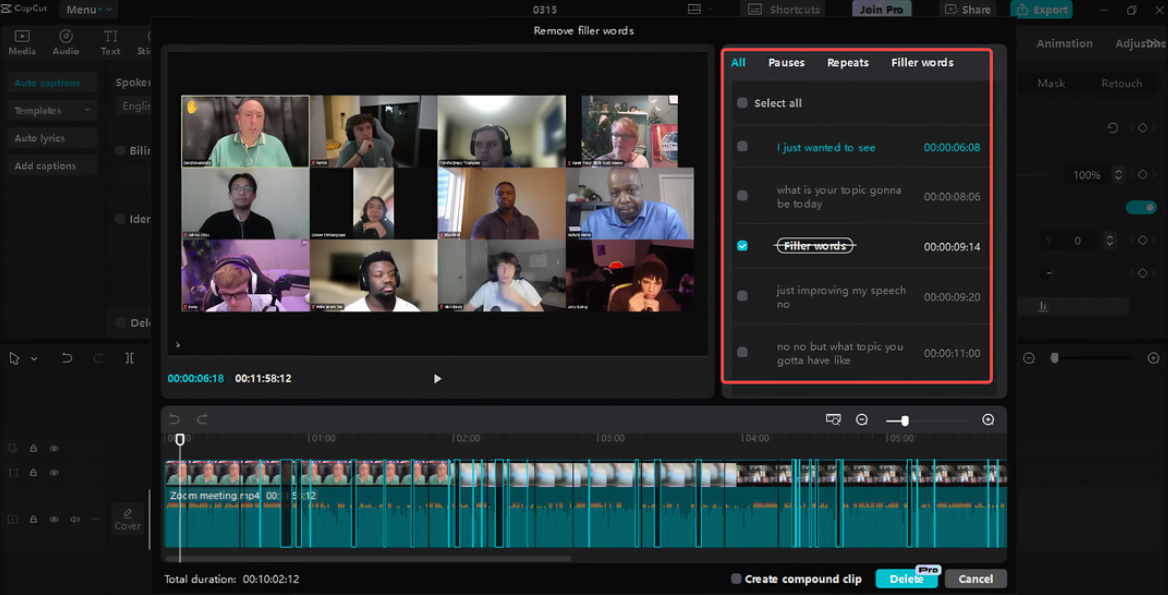Enable the Select all checkbox

click(742, 102)
